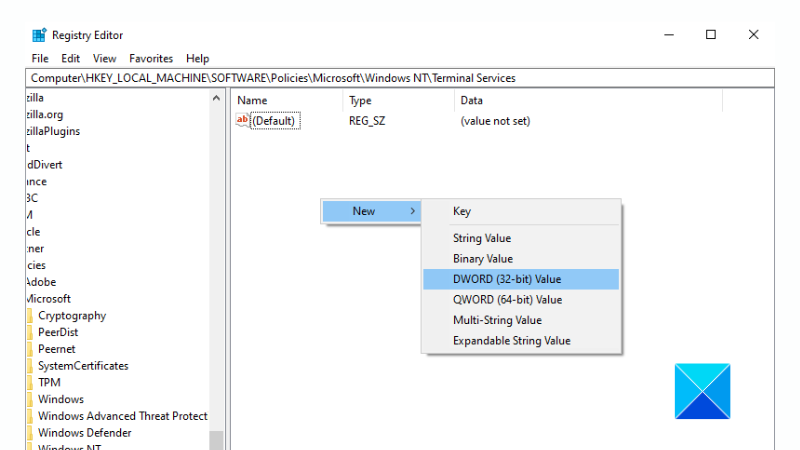Screen dimensions: 800x450
Task: Select the Windows key in the tree
Action: point(61,399)
